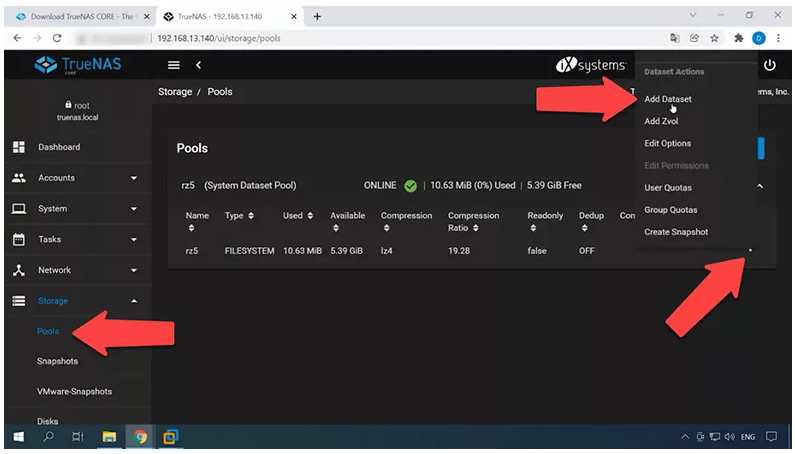Screen dimensions: 795x454
Task: Click the share page icon
Action: coord(694,38)
